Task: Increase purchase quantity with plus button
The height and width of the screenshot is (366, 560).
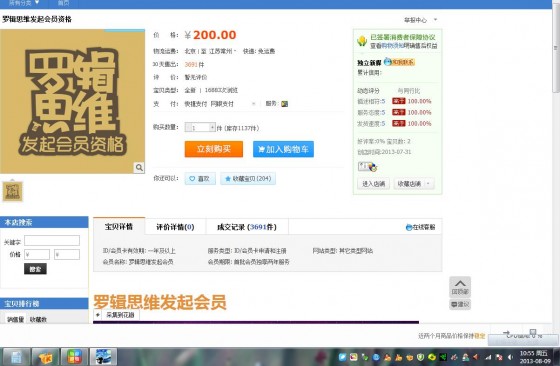Action: pyautogui.click(x=212, y=127)
